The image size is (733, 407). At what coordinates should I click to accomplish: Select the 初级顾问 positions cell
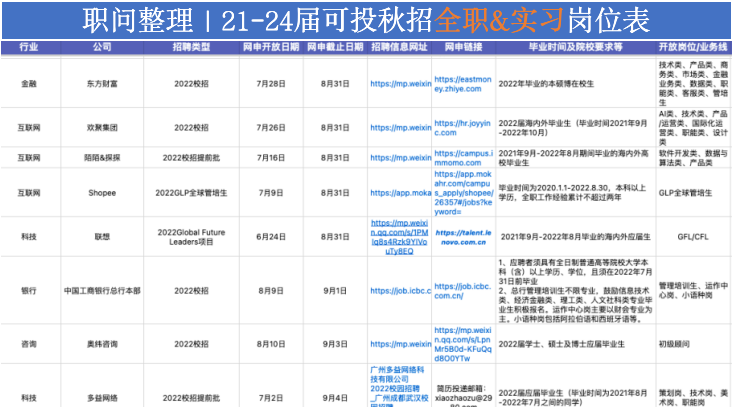pyautogui.click(x=693, y=344)
